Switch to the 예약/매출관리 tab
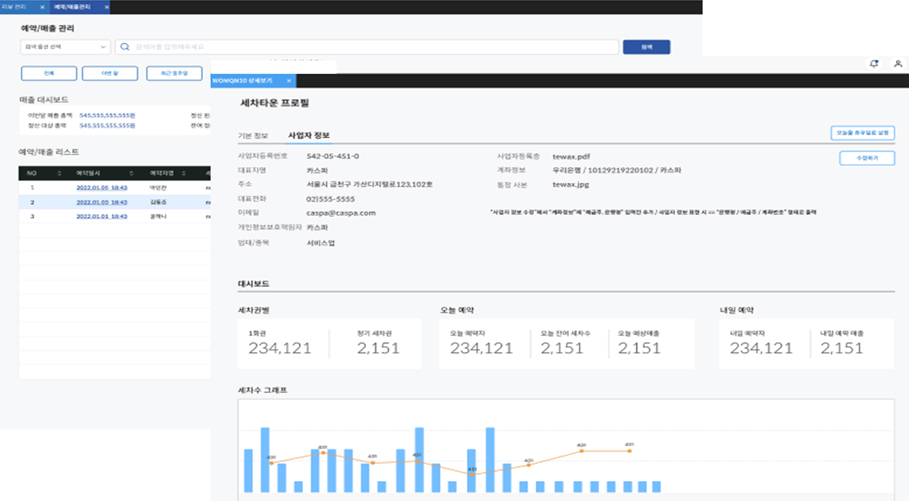Screen dimensions: 909x501 click(72, 7)
